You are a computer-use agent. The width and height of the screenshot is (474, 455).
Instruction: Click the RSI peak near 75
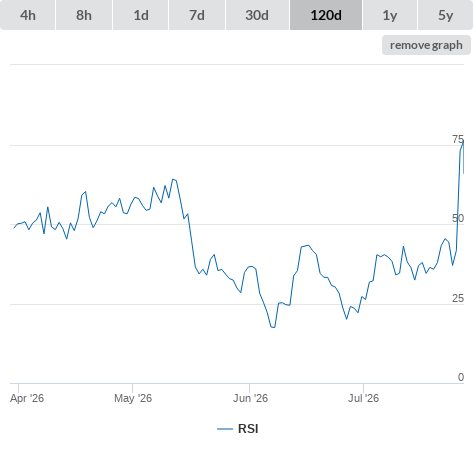tap(463, 142)
